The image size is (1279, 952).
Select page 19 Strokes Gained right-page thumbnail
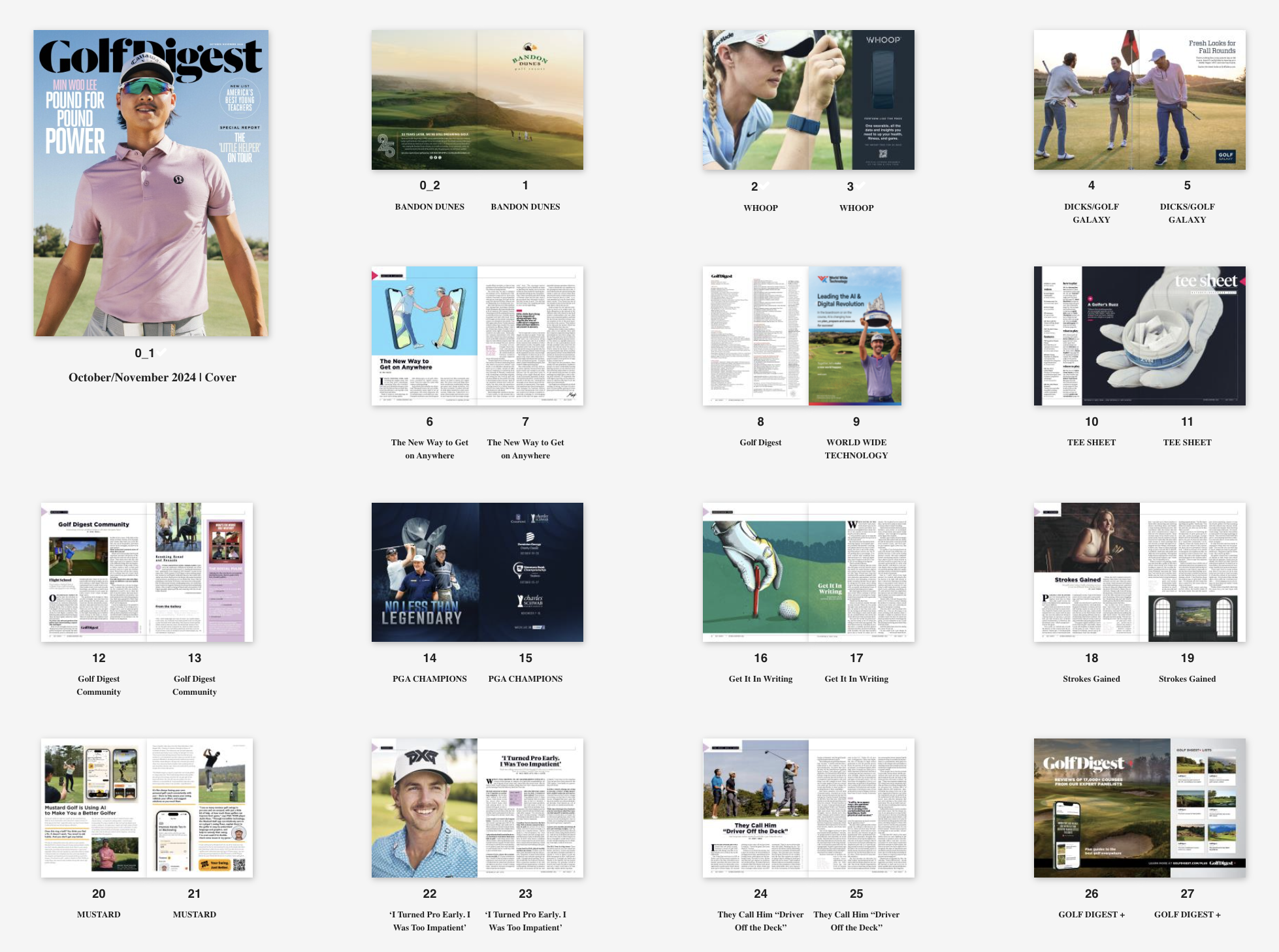pyautogui.click(x=1193, y=572)
